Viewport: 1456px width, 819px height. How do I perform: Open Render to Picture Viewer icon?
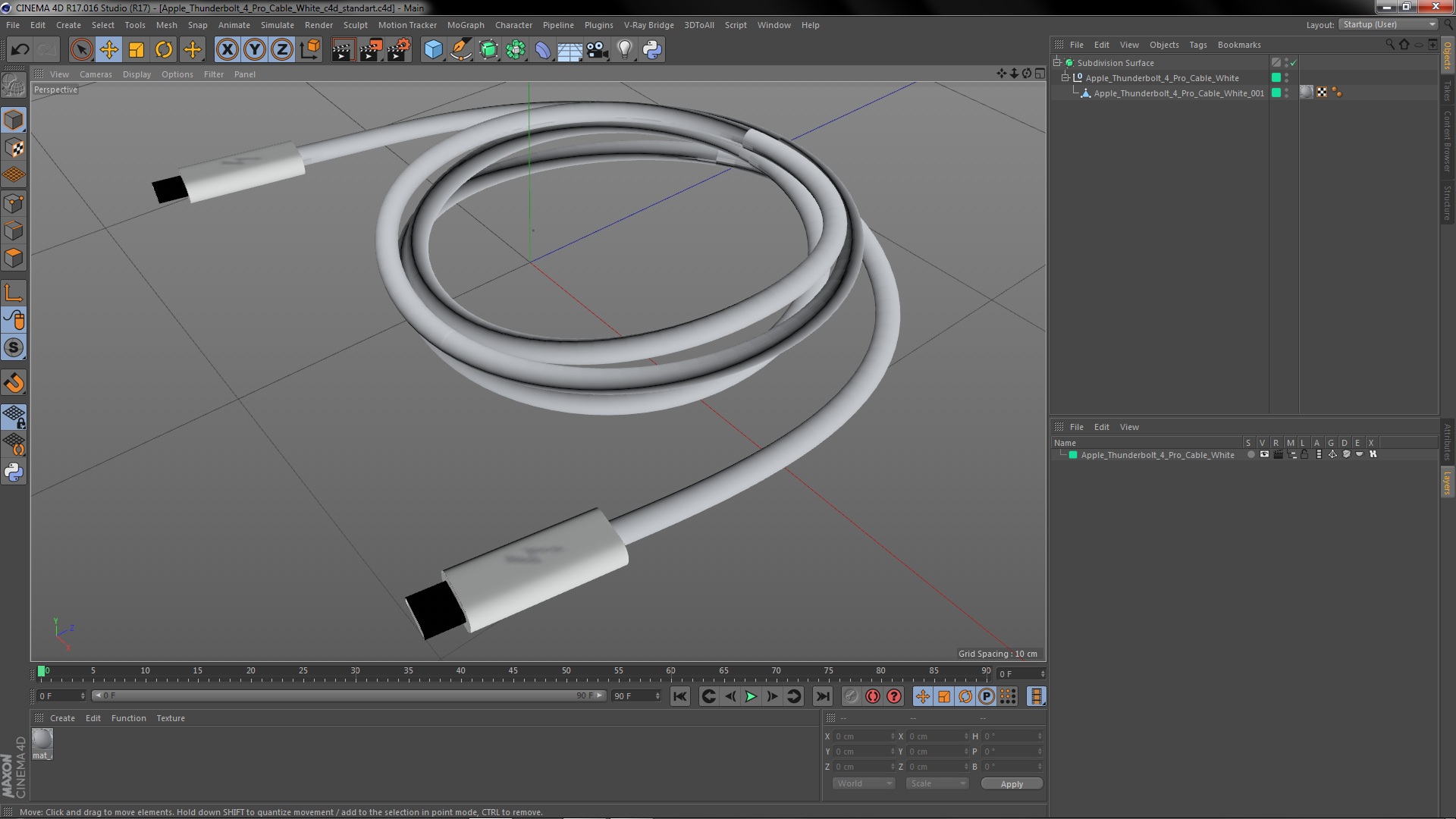(x=370, y=50)
